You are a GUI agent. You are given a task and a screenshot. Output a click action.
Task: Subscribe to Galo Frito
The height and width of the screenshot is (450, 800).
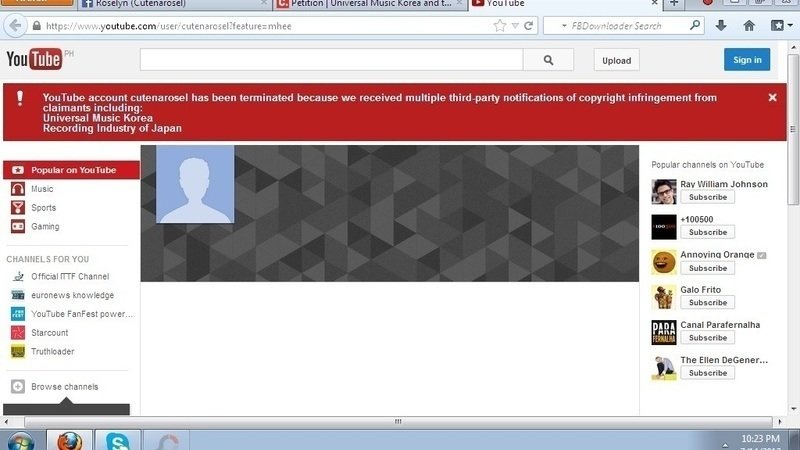tap(708, 303)
